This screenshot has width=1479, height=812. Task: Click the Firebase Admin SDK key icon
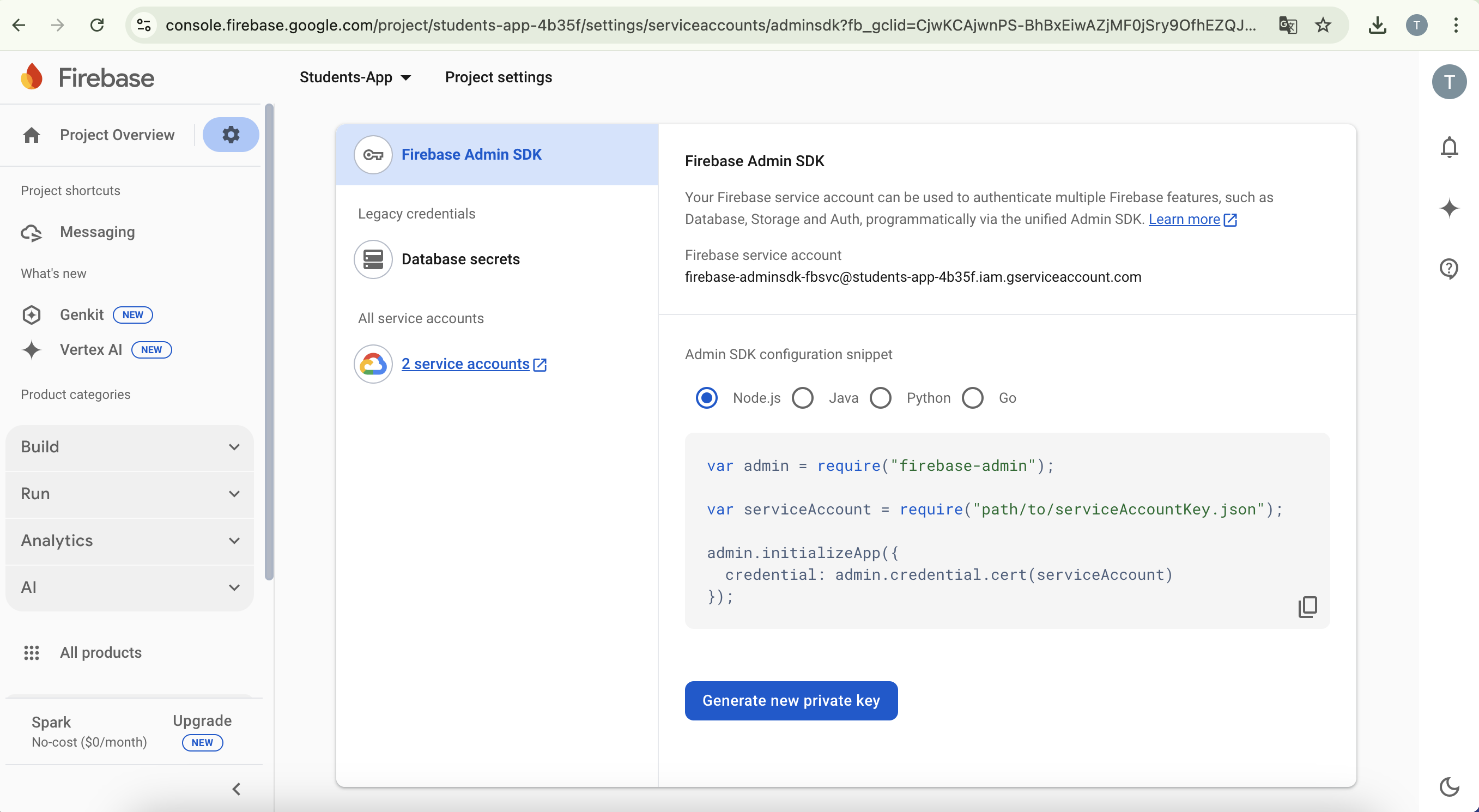tap(373, 154)
